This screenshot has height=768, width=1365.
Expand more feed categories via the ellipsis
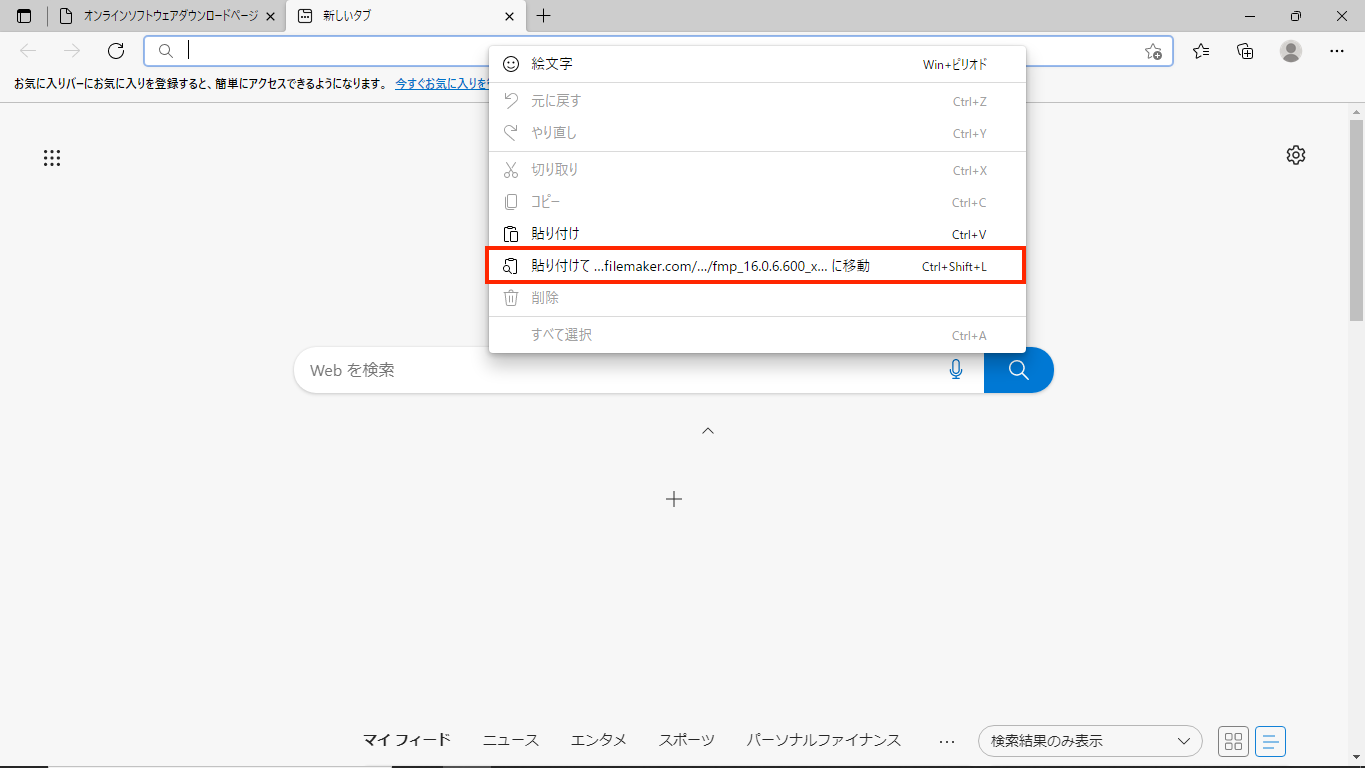[946, 740]
